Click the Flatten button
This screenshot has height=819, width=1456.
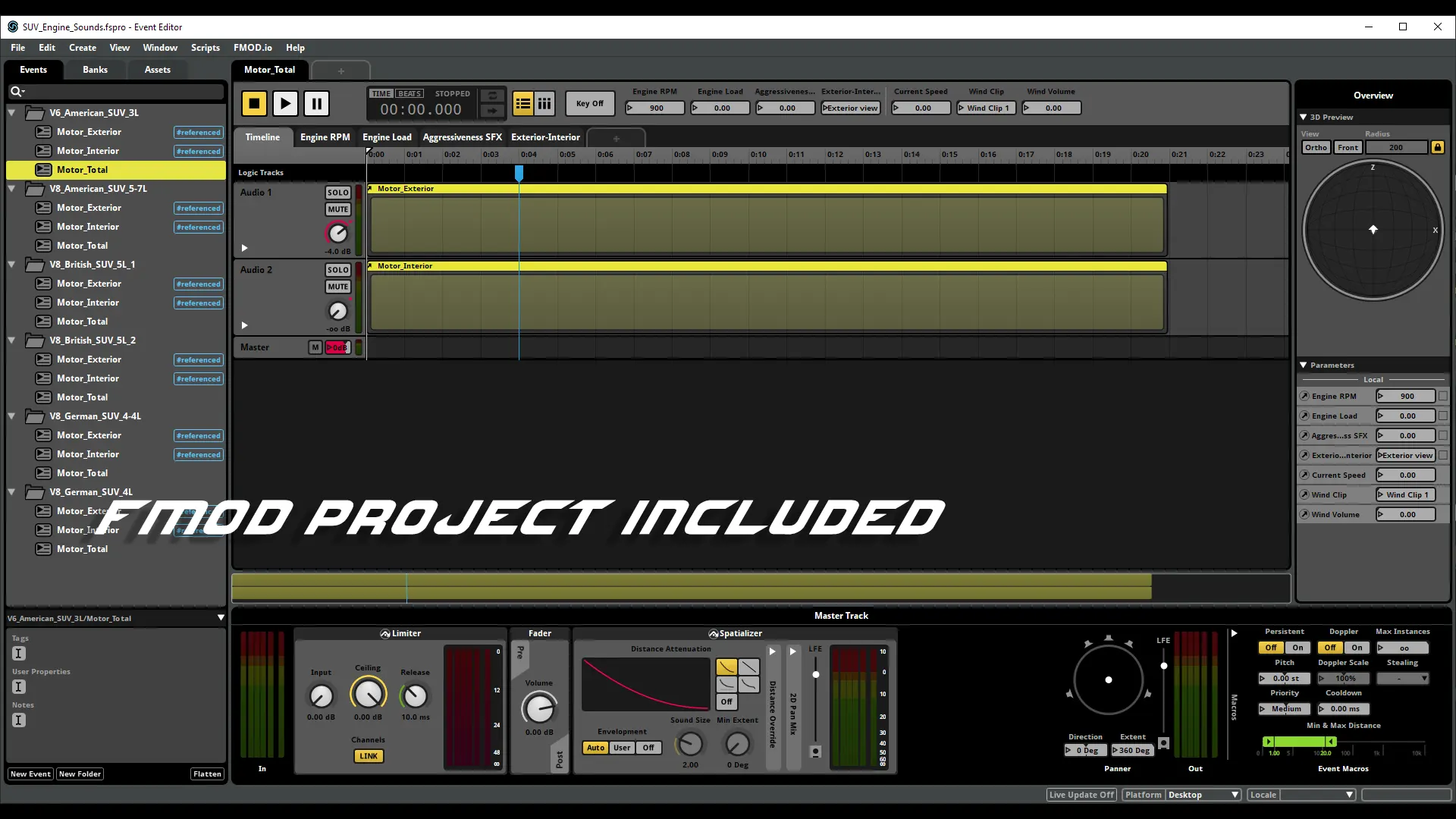[x=207, y=773]
